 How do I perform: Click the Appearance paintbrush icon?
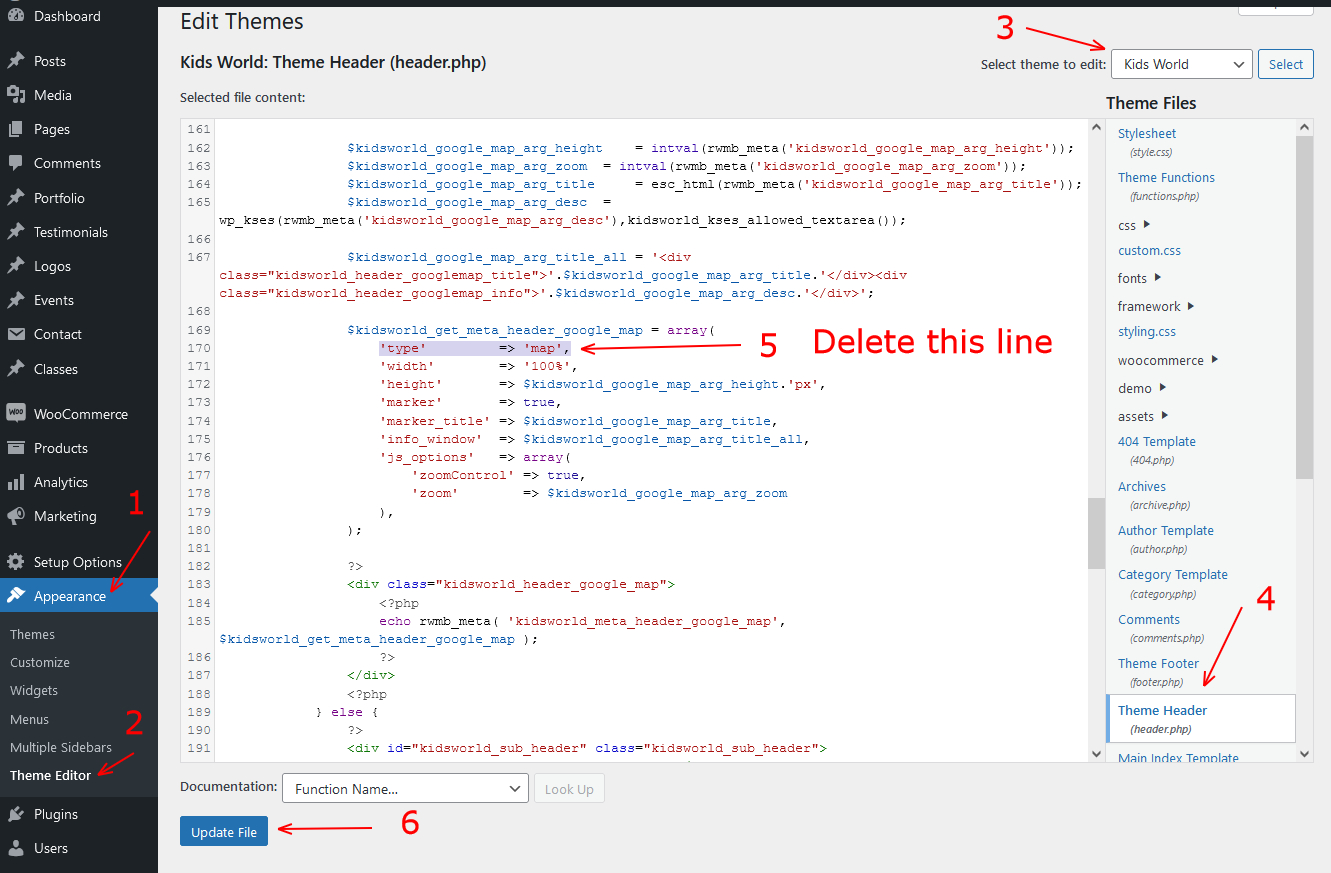click(16, 596)
